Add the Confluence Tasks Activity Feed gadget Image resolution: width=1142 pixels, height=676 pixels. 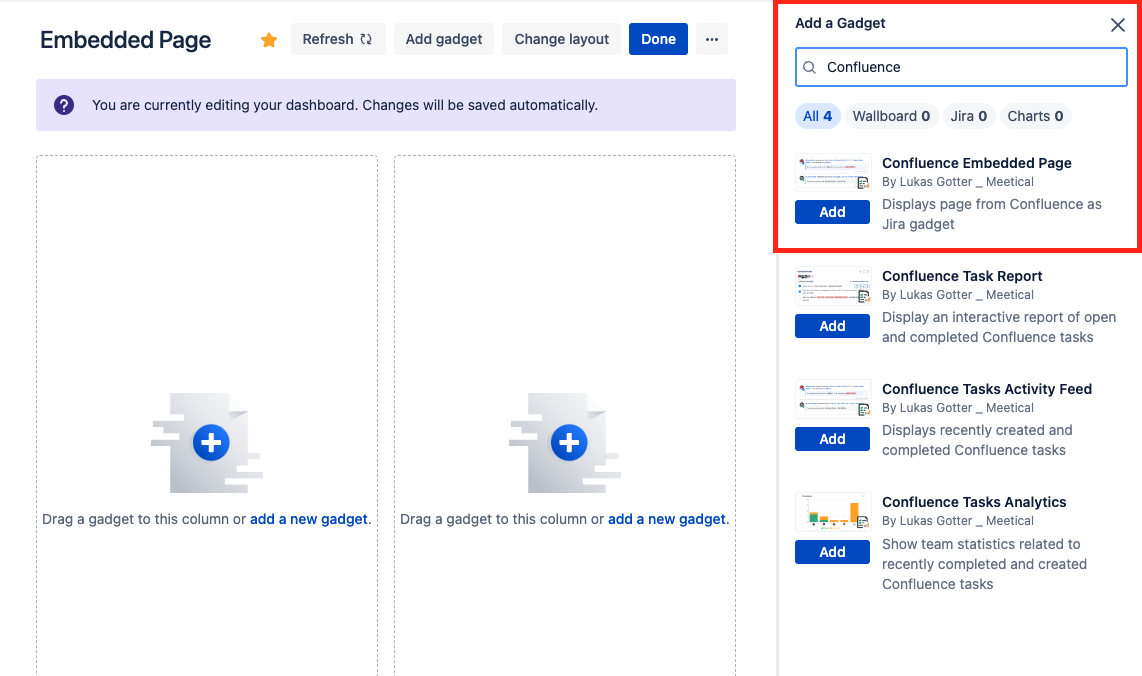(832, 439)
